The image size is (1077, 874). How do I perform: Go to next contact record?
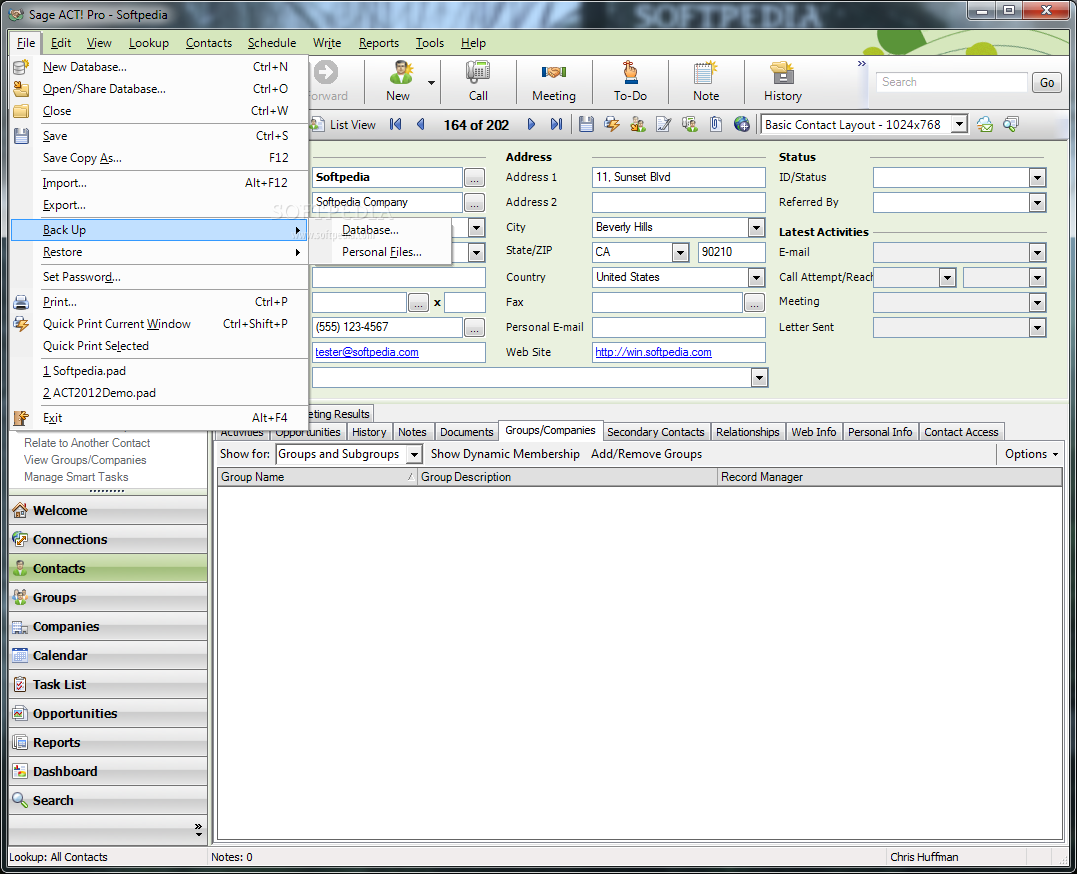531,124
